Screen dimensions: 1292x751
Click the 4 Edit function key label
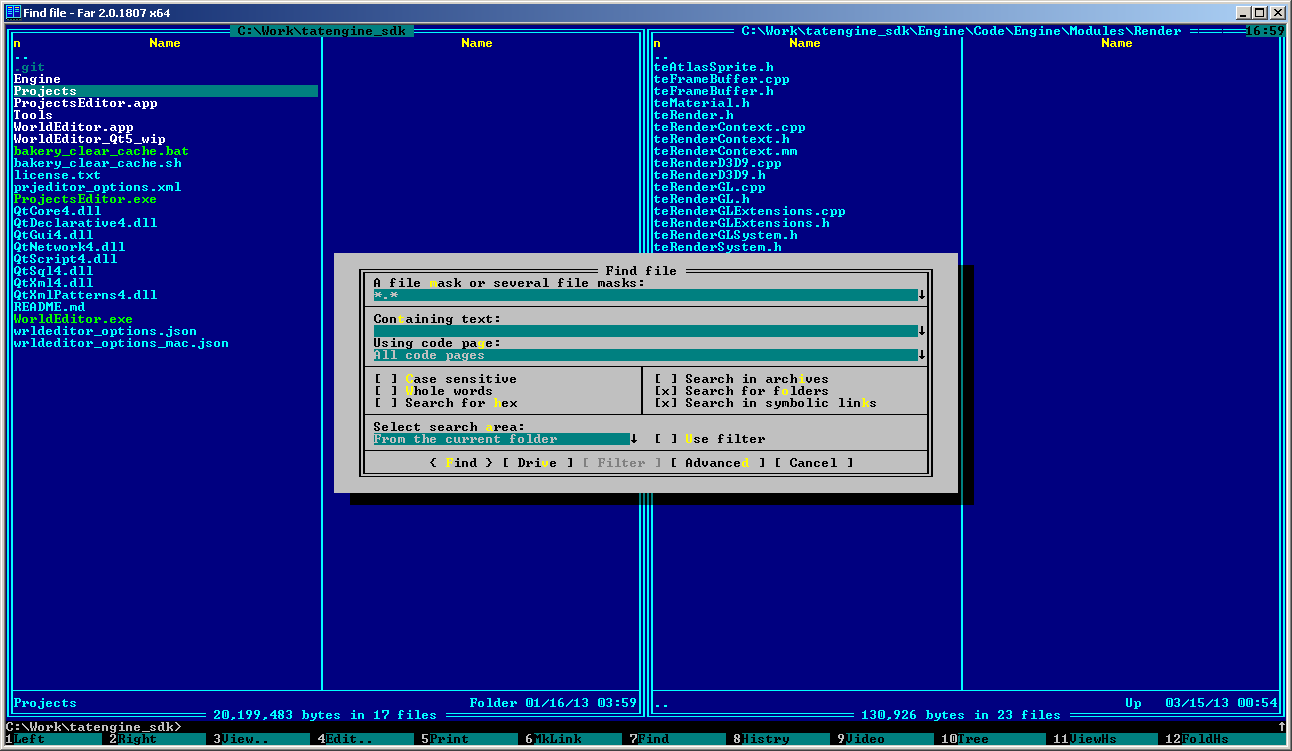click(x=346, y=739)
